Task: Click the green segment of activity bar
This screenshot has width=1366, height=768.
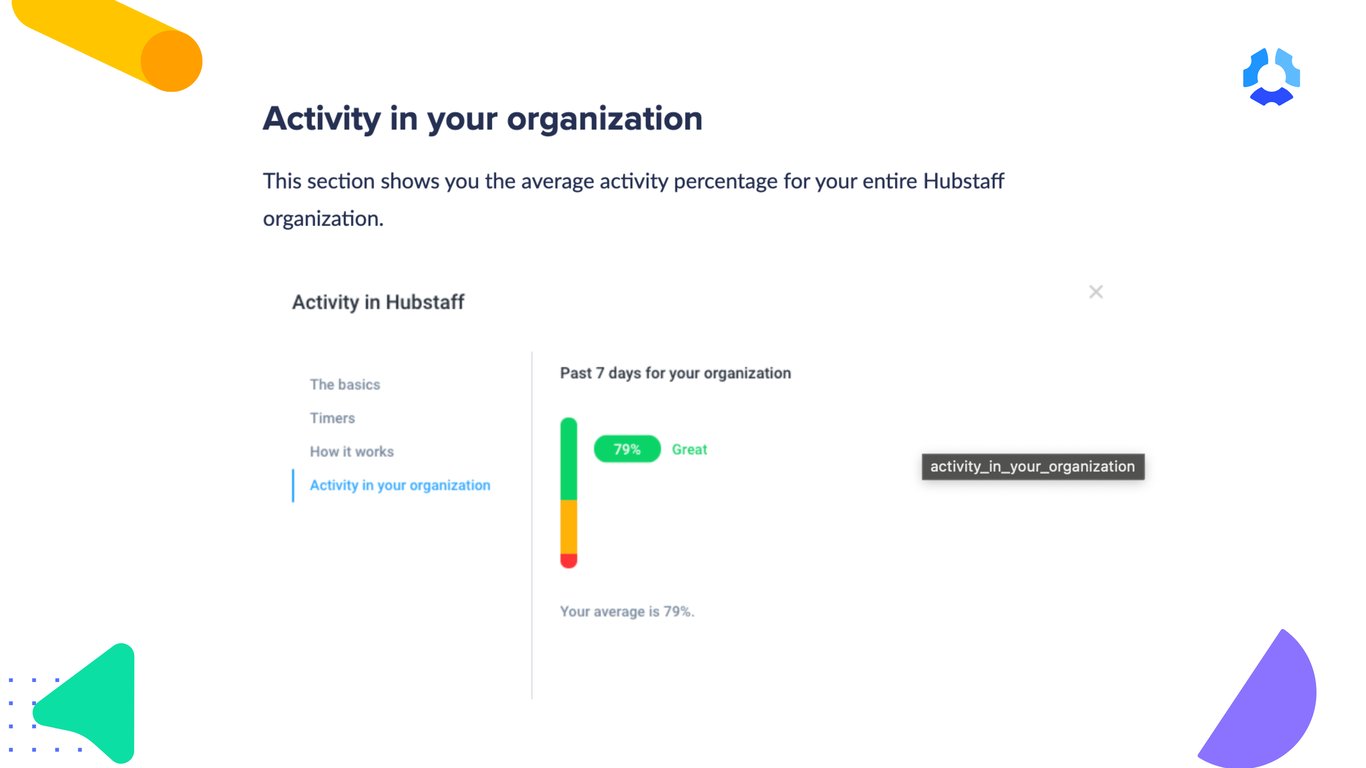Action: (569, 459)
